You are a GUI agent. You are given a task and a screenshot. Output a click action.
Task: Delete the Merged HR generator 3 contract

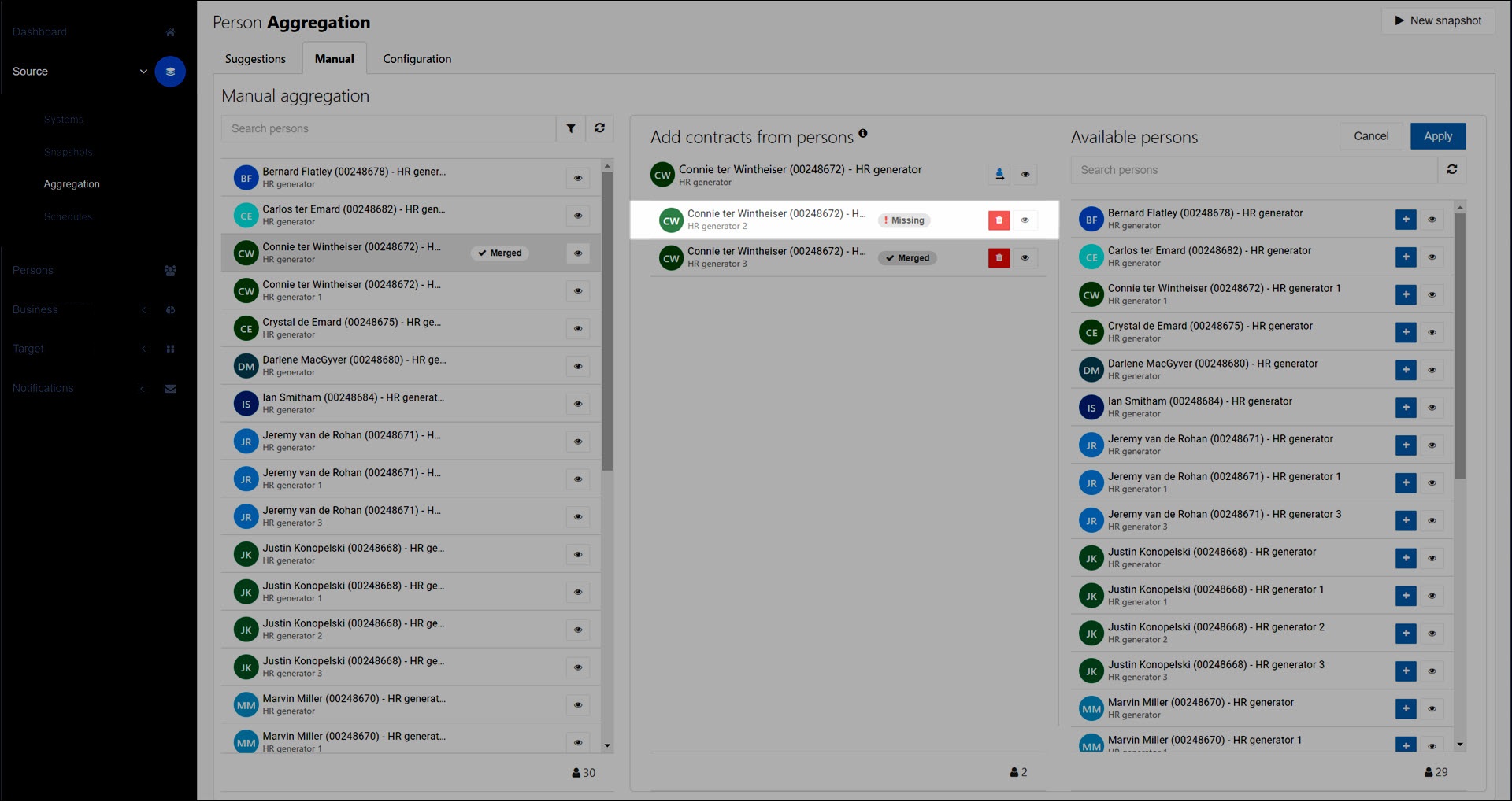pos(999,258)
